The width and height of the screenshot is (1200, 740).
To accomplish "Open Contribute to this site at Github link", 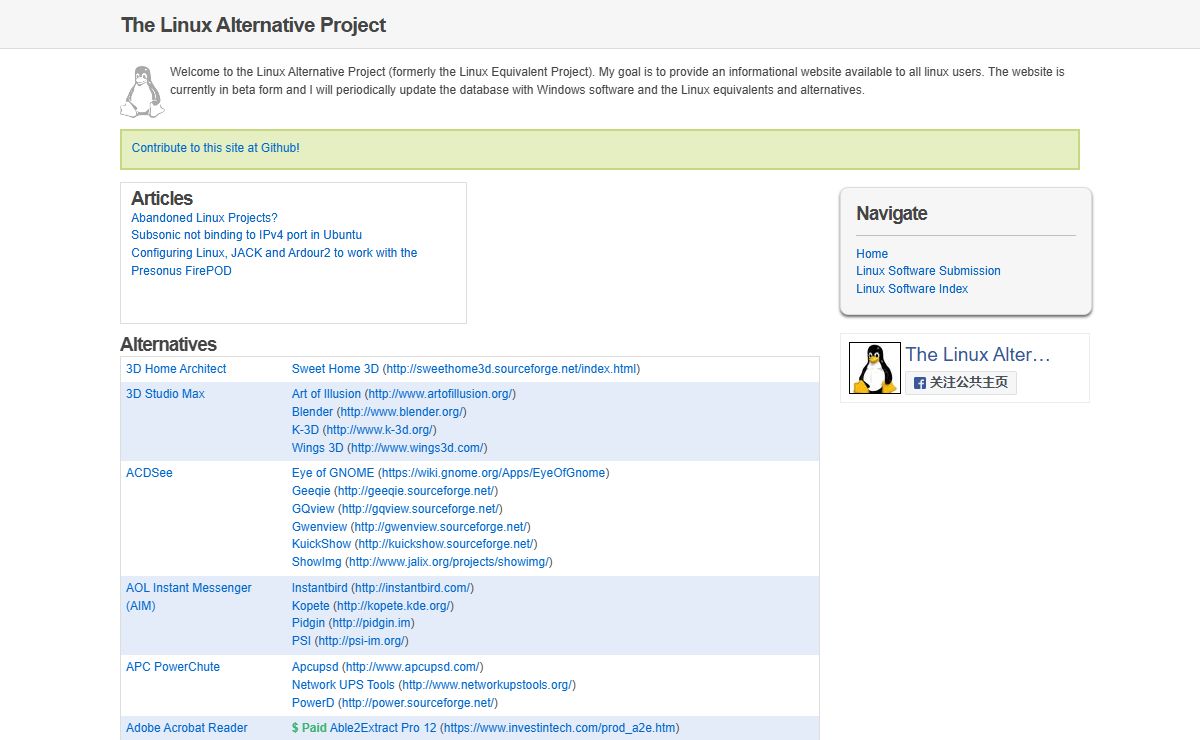I will tap(216, 148).
